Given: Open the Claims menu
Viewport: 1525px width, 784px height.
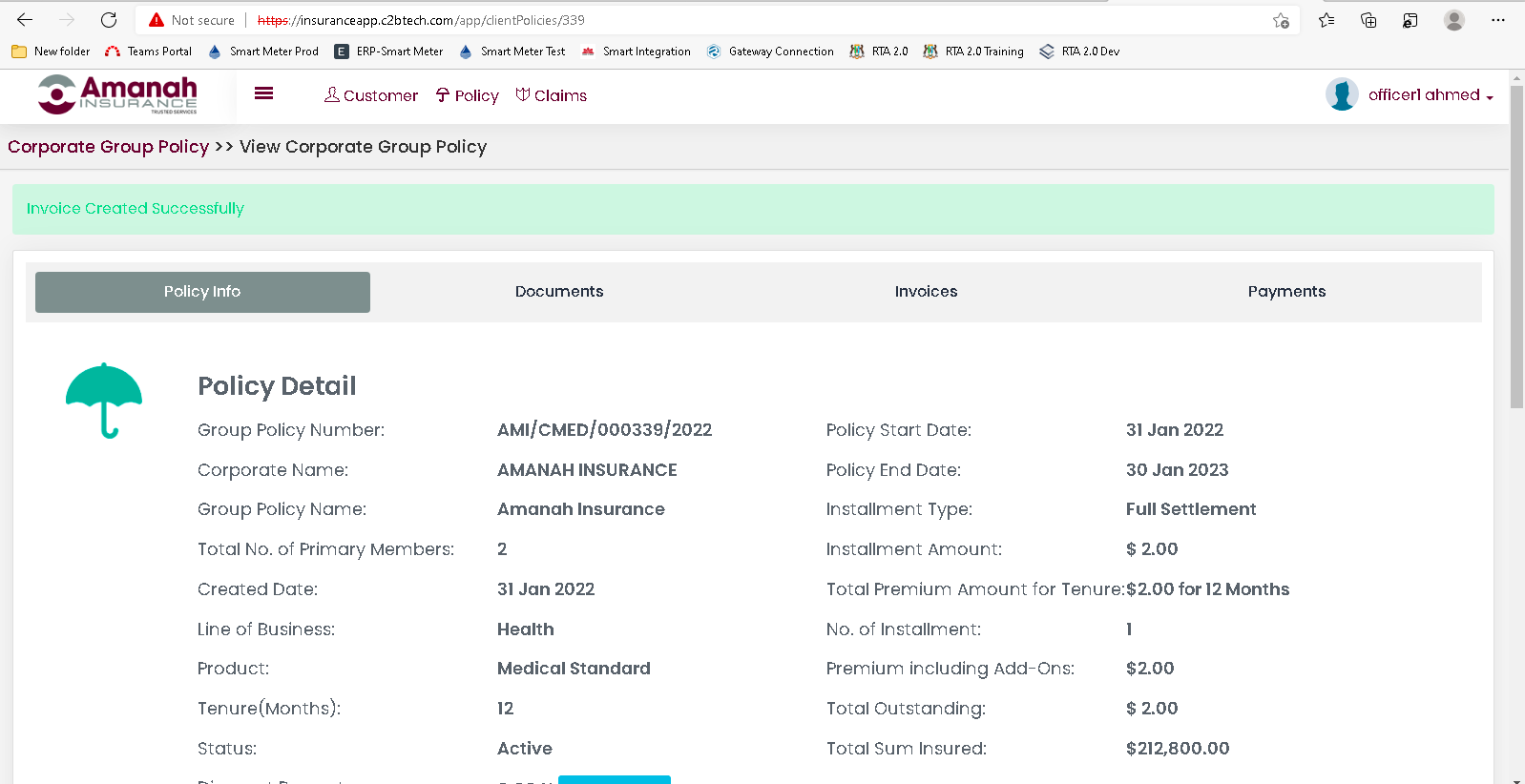Looking at the screenshot, I should 551,95.
